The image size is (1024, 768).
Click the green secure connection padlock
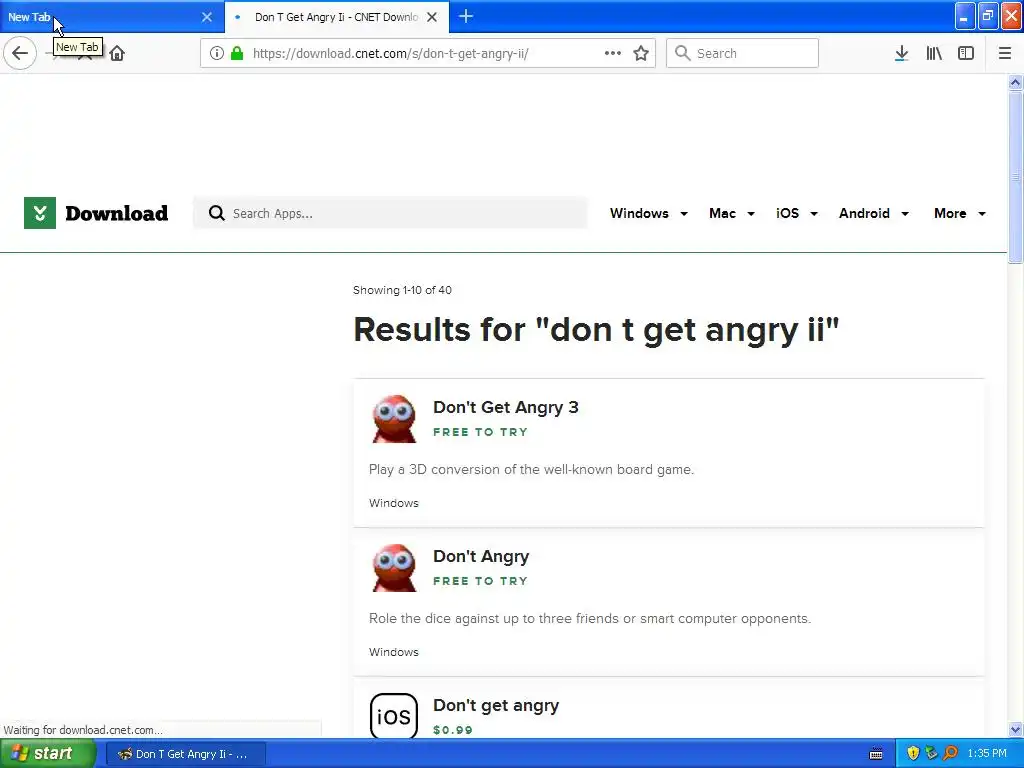[x=237, y=53]
